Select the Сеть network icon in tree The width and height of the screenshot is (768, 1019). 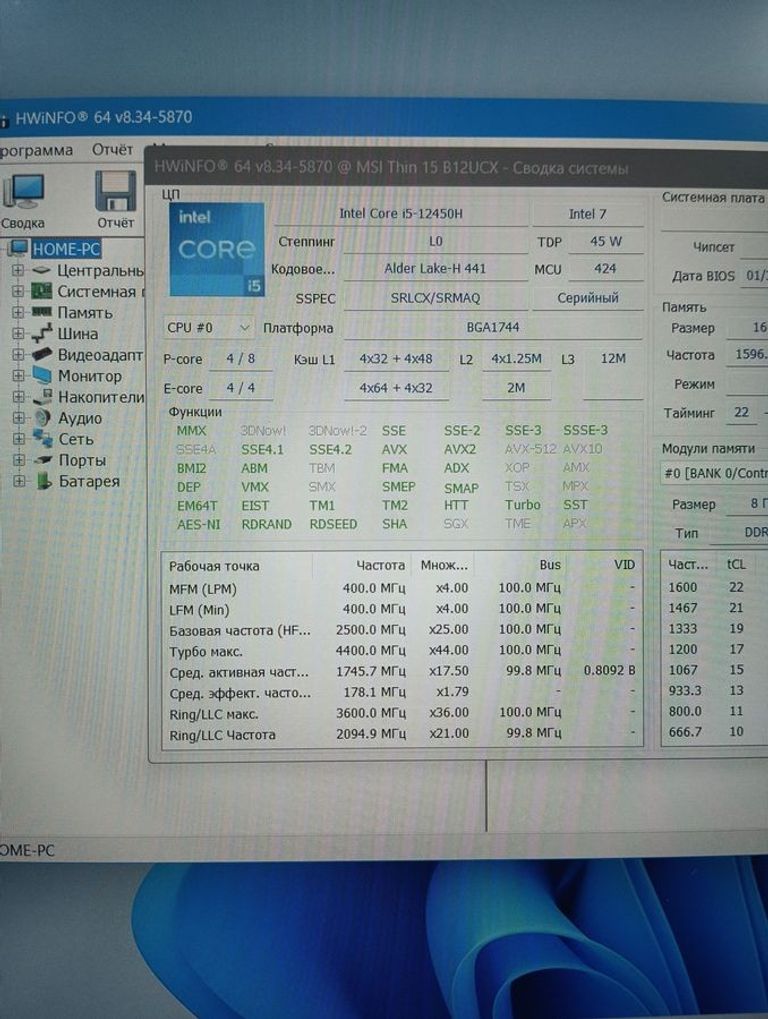pos(42,439)
